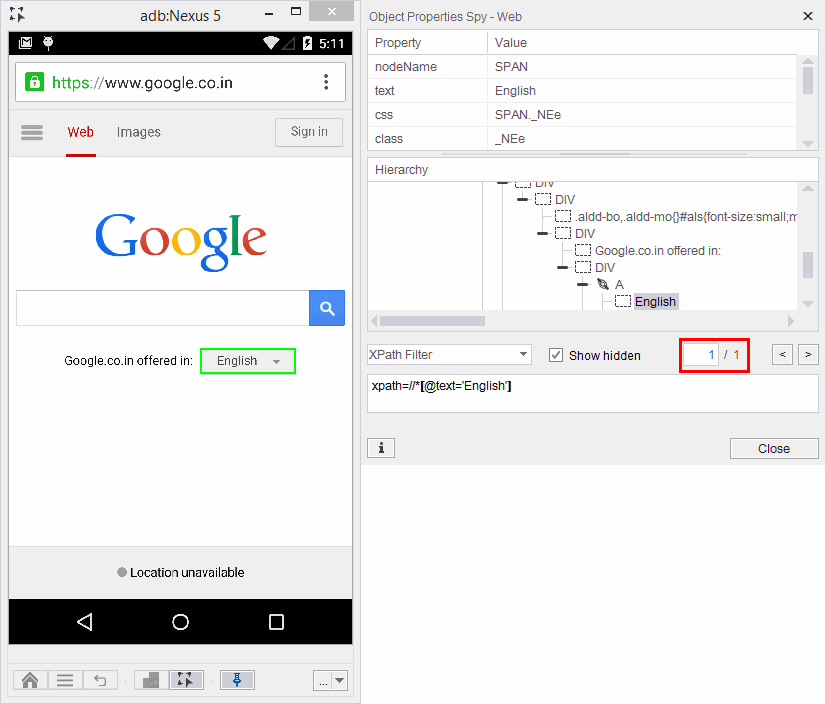825x704 pixels.
Task: Collapse the A node in Hierarchy
Action: coord(582,285)
